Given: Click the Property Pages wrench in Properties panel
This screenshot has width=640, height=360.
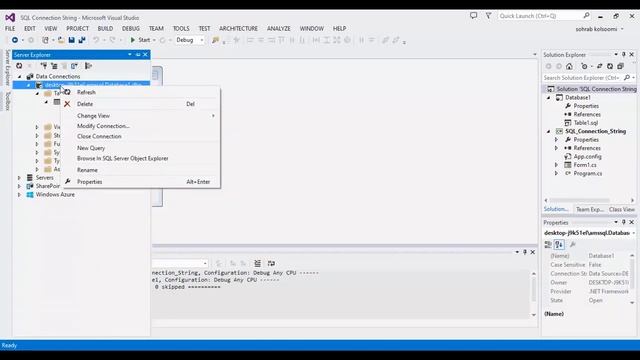Looking at the screenshot, I should (573, 244).
